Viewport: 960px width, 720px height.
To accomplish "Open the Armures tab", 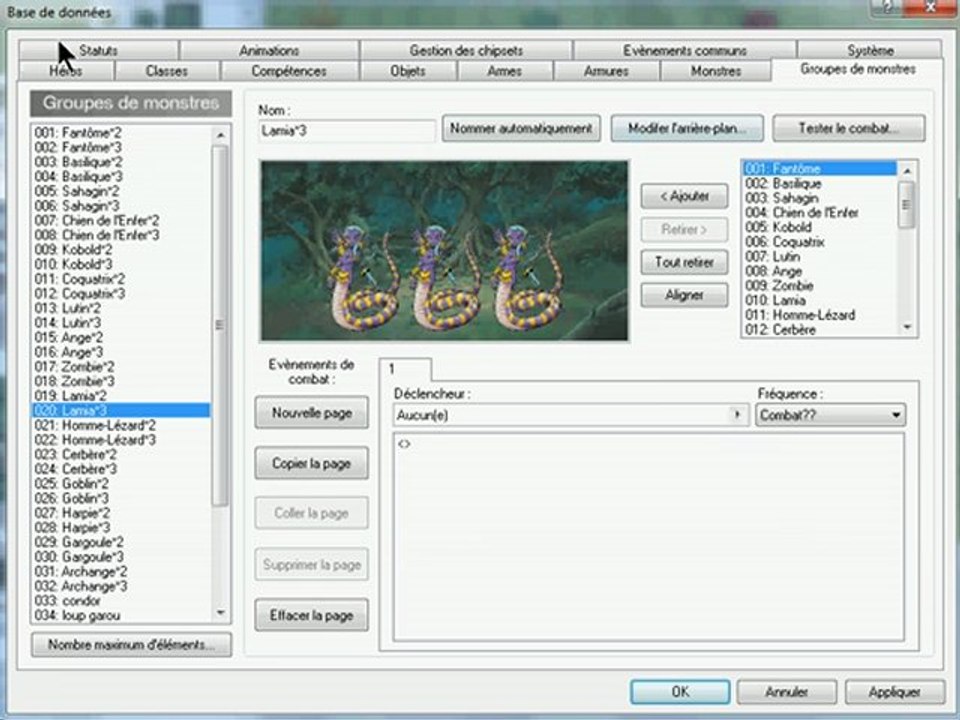I will [x=606, y=71].
